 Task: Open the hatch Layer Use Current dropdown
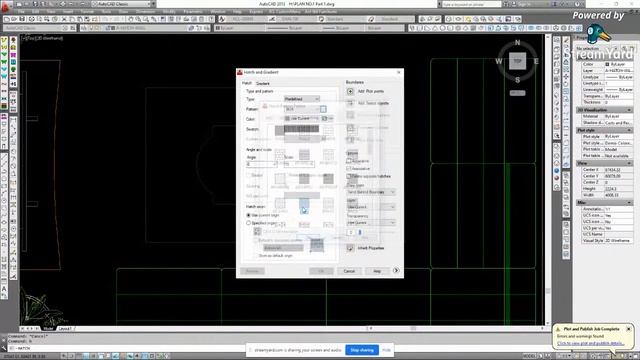pos(371,207)
